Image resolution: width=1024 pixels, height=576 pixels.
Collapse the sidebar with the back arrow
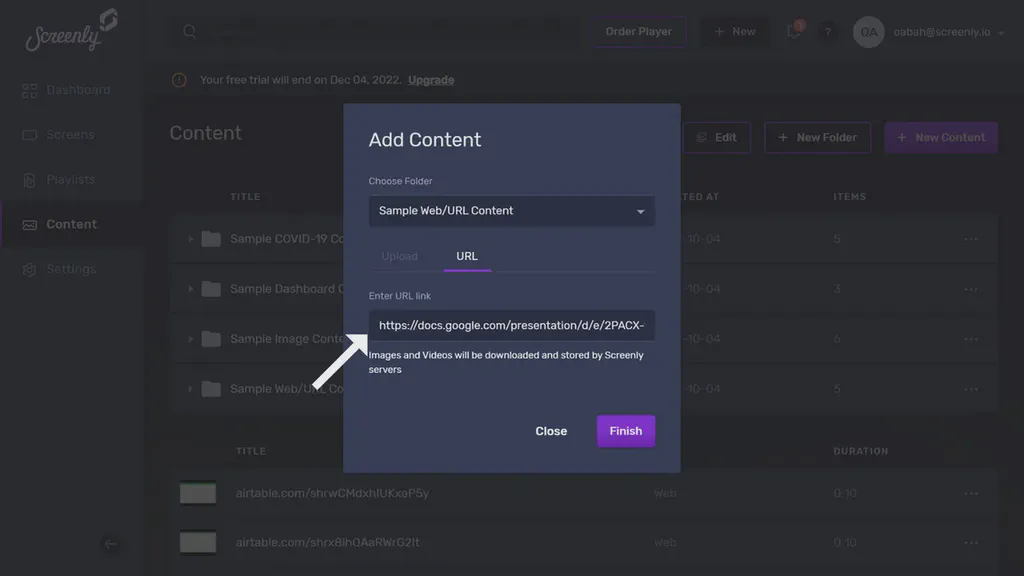tap(111, 544)
